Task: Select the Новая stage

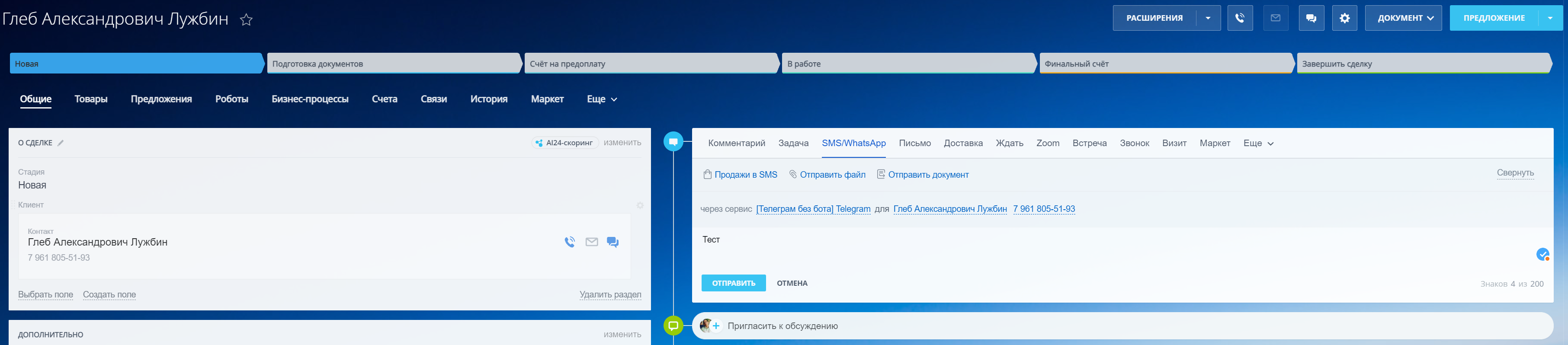Action: (x=136, y=64)
